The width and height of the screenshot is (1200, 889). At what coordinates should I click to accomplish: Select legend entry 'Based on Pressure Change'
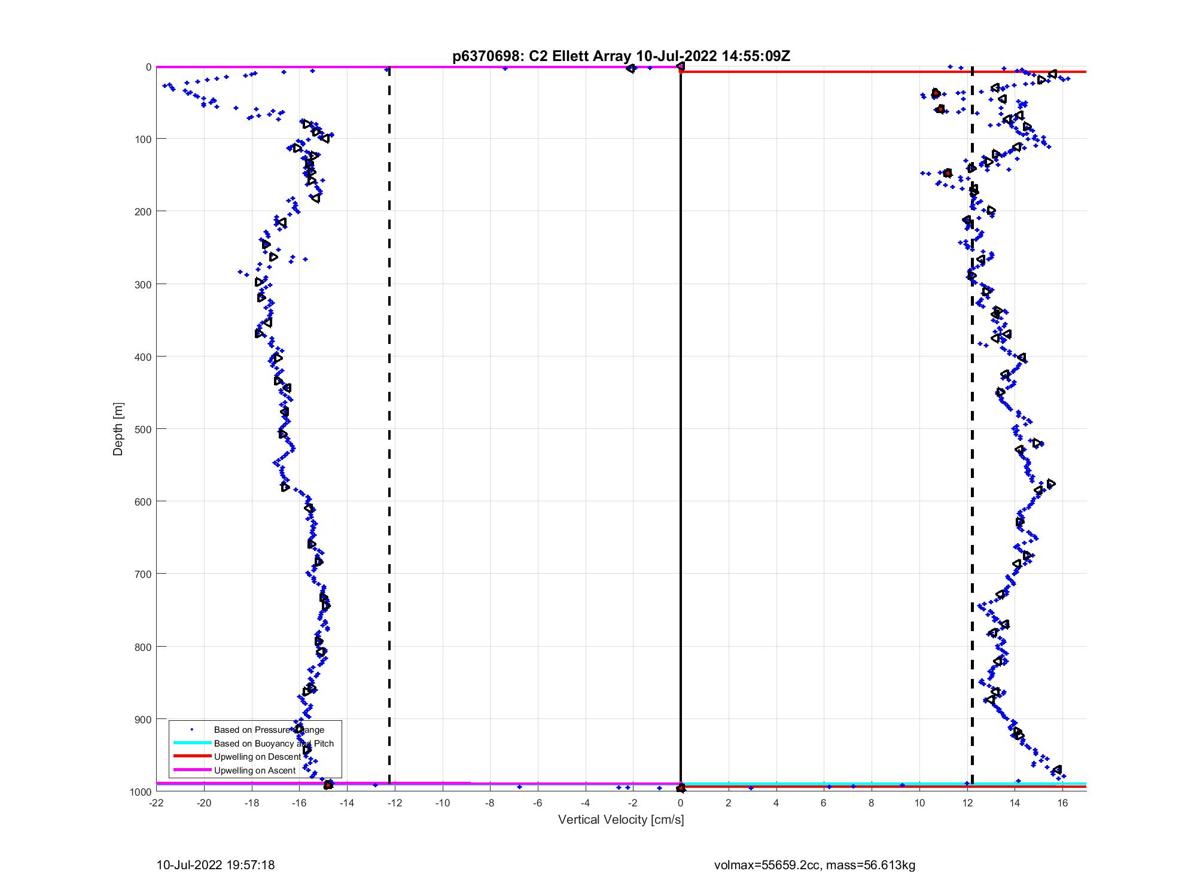click(x=269, y=729)
